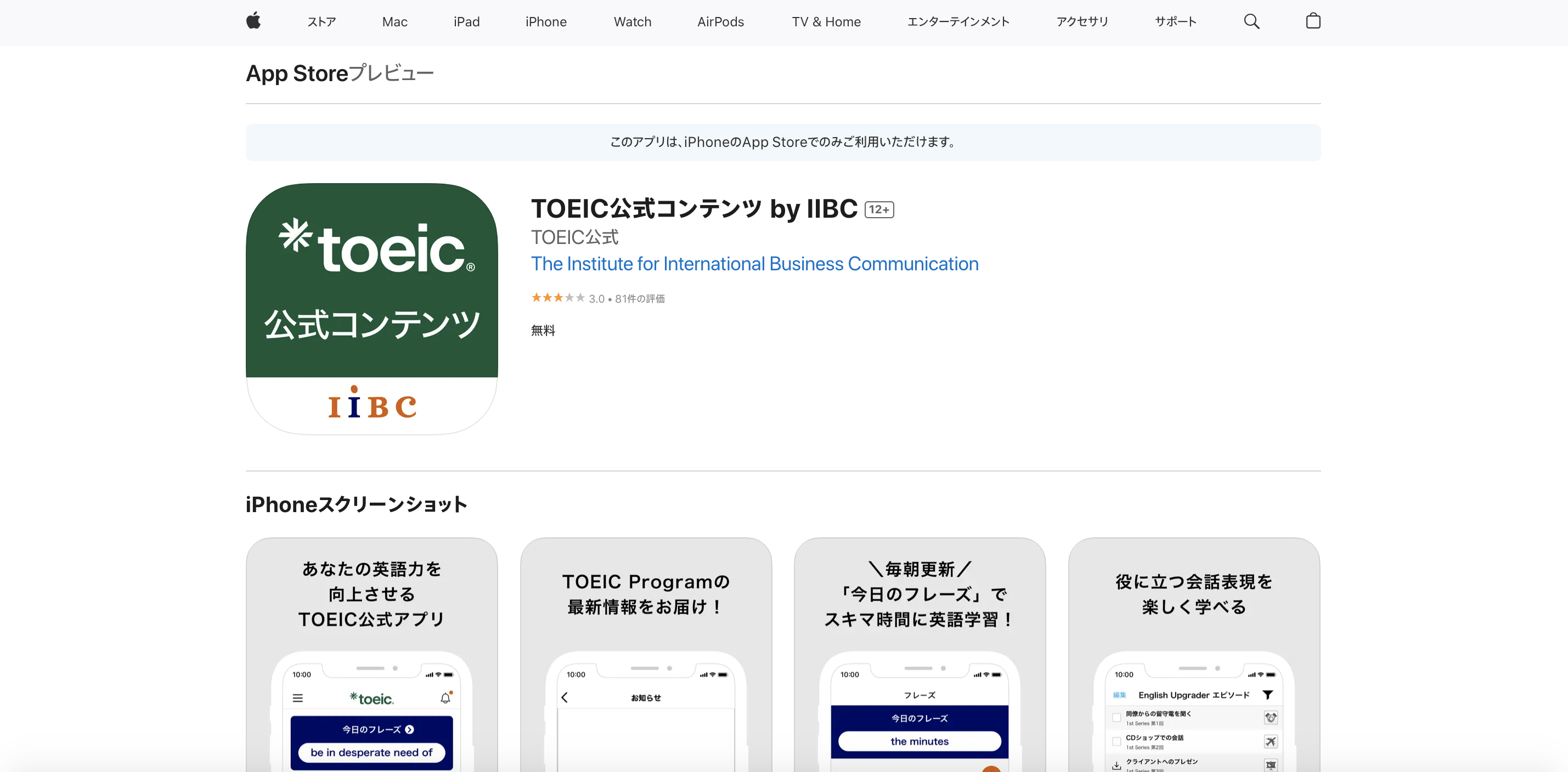Click the App Store heading link
Image resolution: width=1568 pixels, height=772 pixels.
click(297, 73)
